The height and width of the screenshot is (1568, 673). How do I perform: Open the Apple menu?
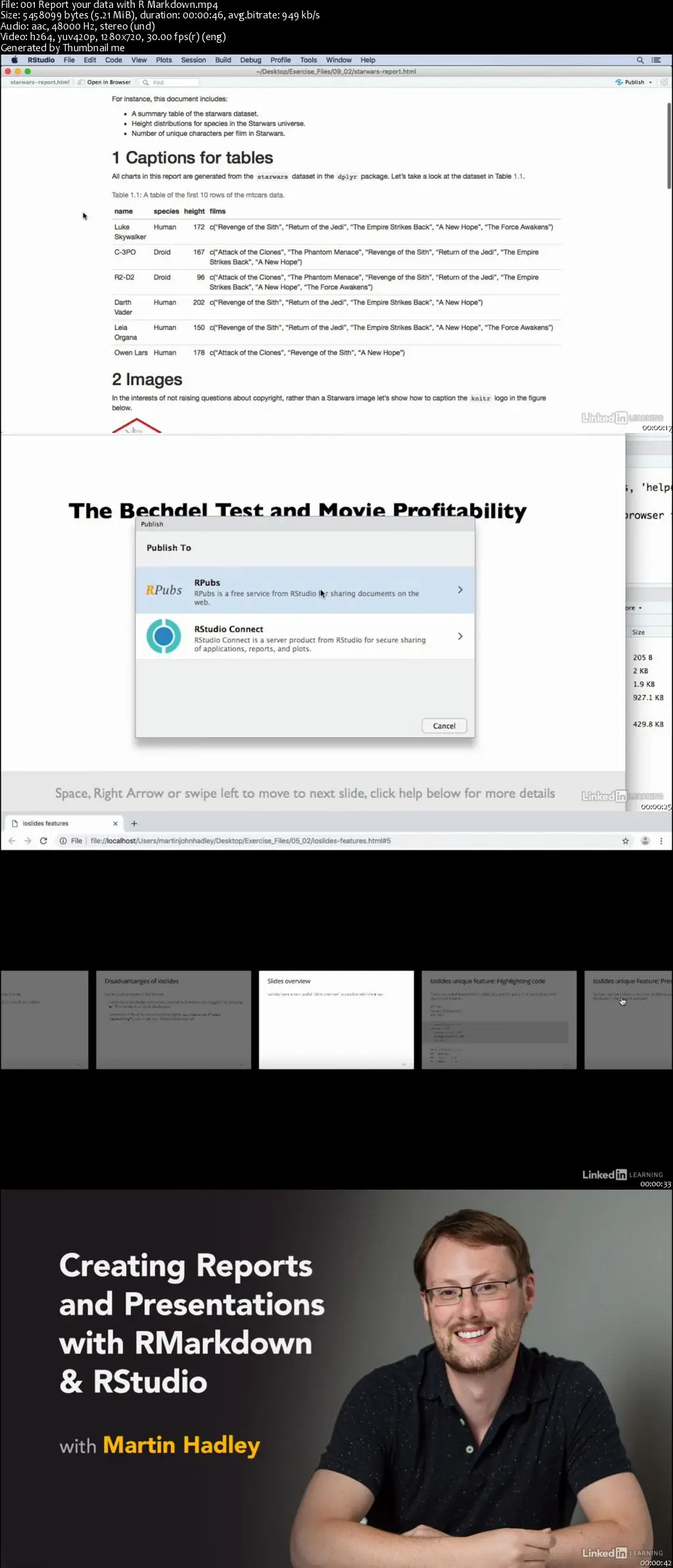pos(14,60)
